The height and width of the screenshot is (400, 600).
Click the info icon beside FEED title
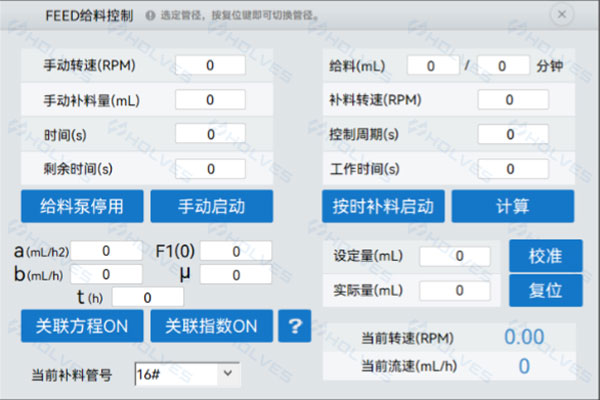pos(150,16)
